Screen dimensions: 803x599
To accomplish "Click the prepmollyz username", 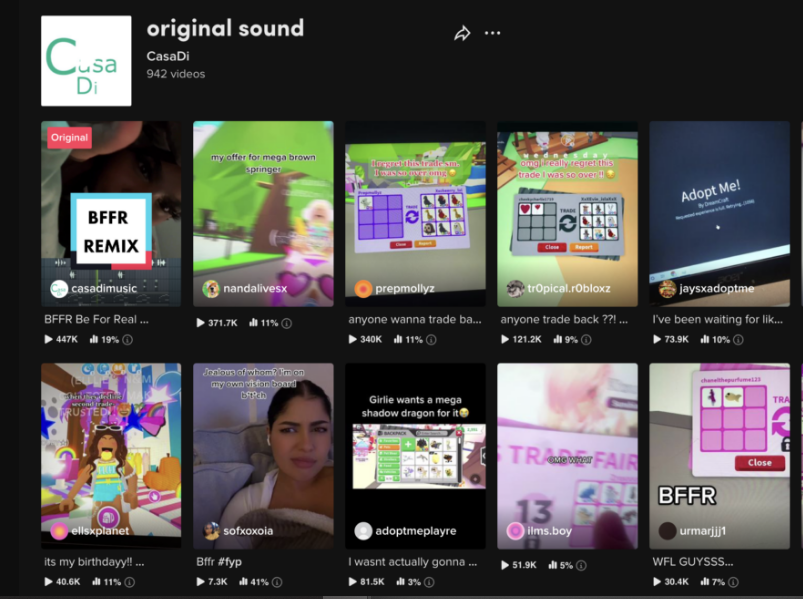I will [x=405, y=289].
